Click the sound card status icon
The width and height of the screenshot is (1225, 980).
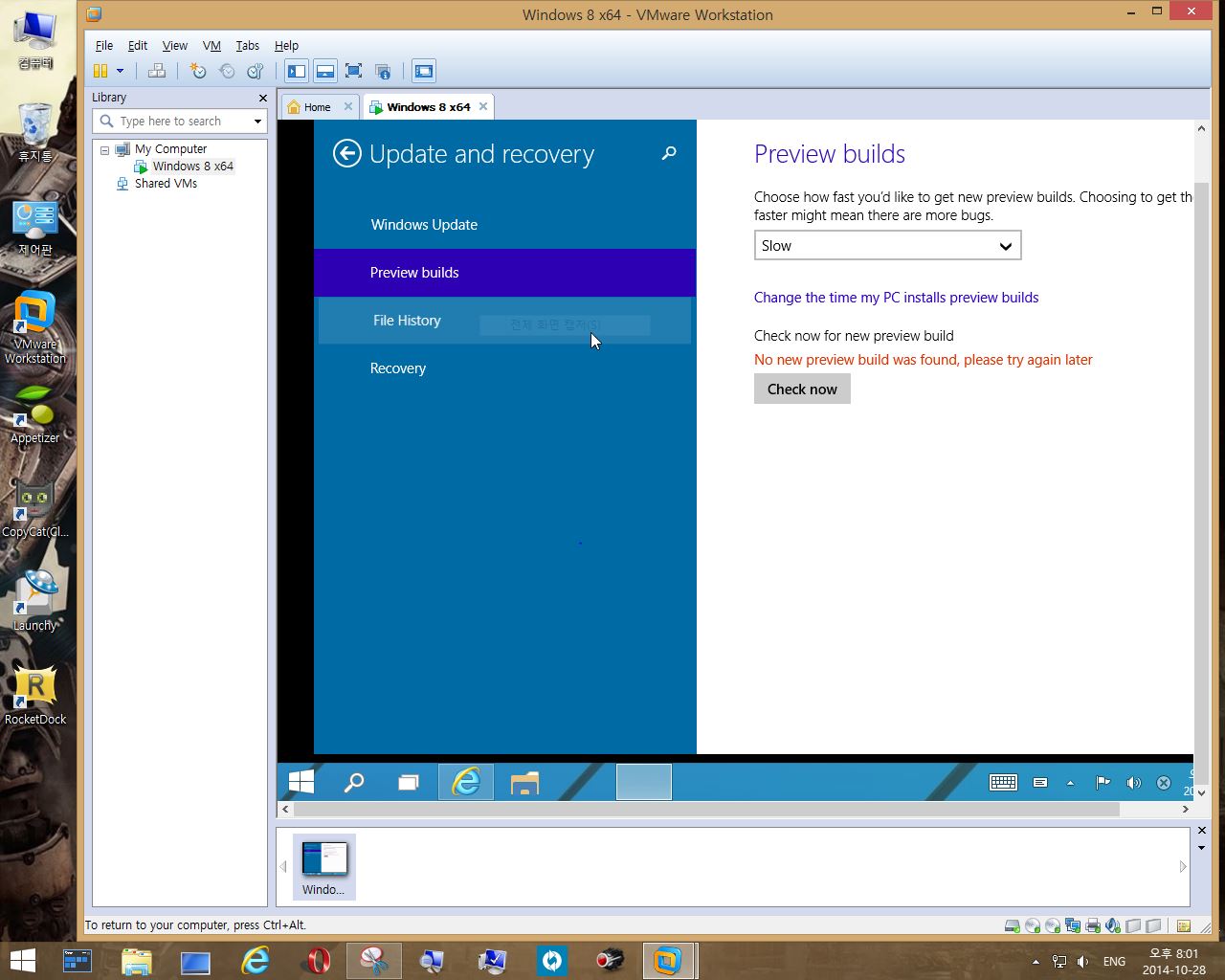tap(1112, 925)
